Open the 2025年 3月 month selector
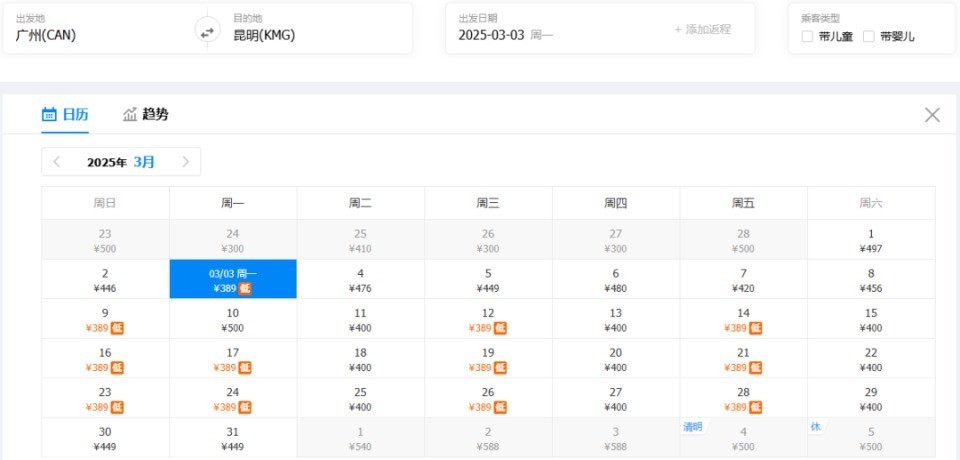This screenshot has width=960, height=460. coord(121,162)
